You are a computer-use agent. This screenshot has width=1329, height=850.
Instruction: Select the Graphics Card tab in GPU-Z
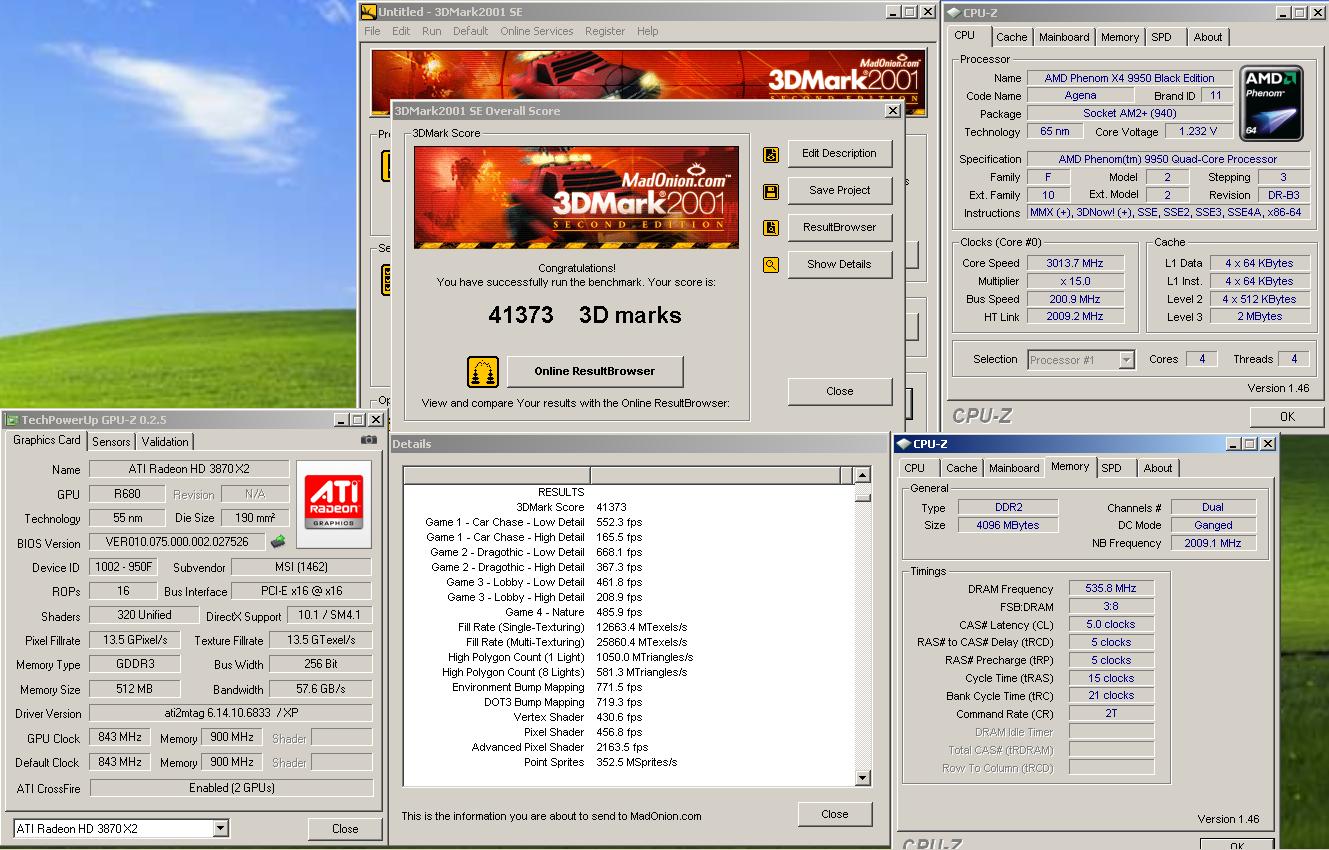[46, 440]
